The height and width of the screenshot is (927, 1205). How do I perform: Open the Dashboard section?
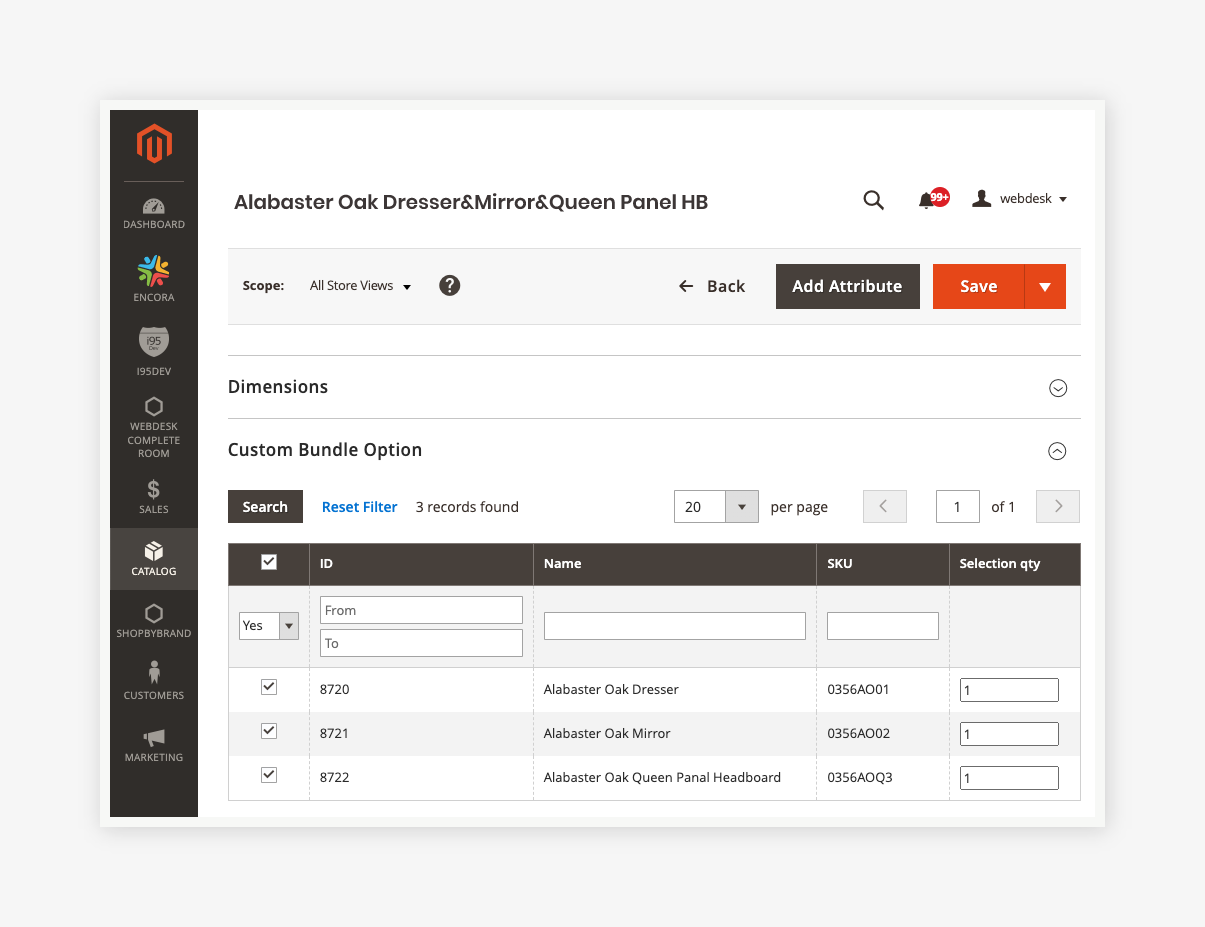tap(154, 214)
